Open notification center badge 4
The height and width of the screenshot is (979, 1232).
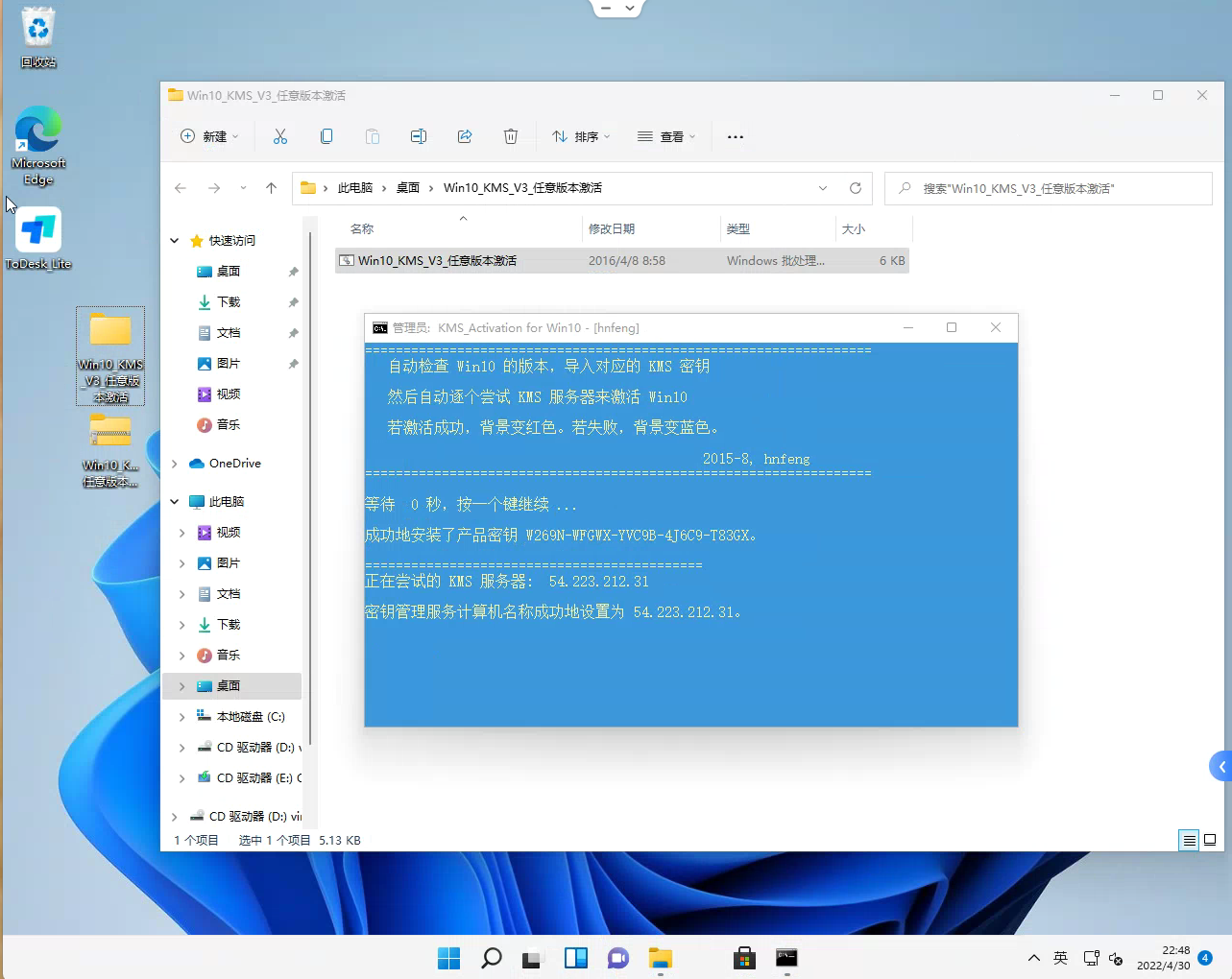(1206, 958)
